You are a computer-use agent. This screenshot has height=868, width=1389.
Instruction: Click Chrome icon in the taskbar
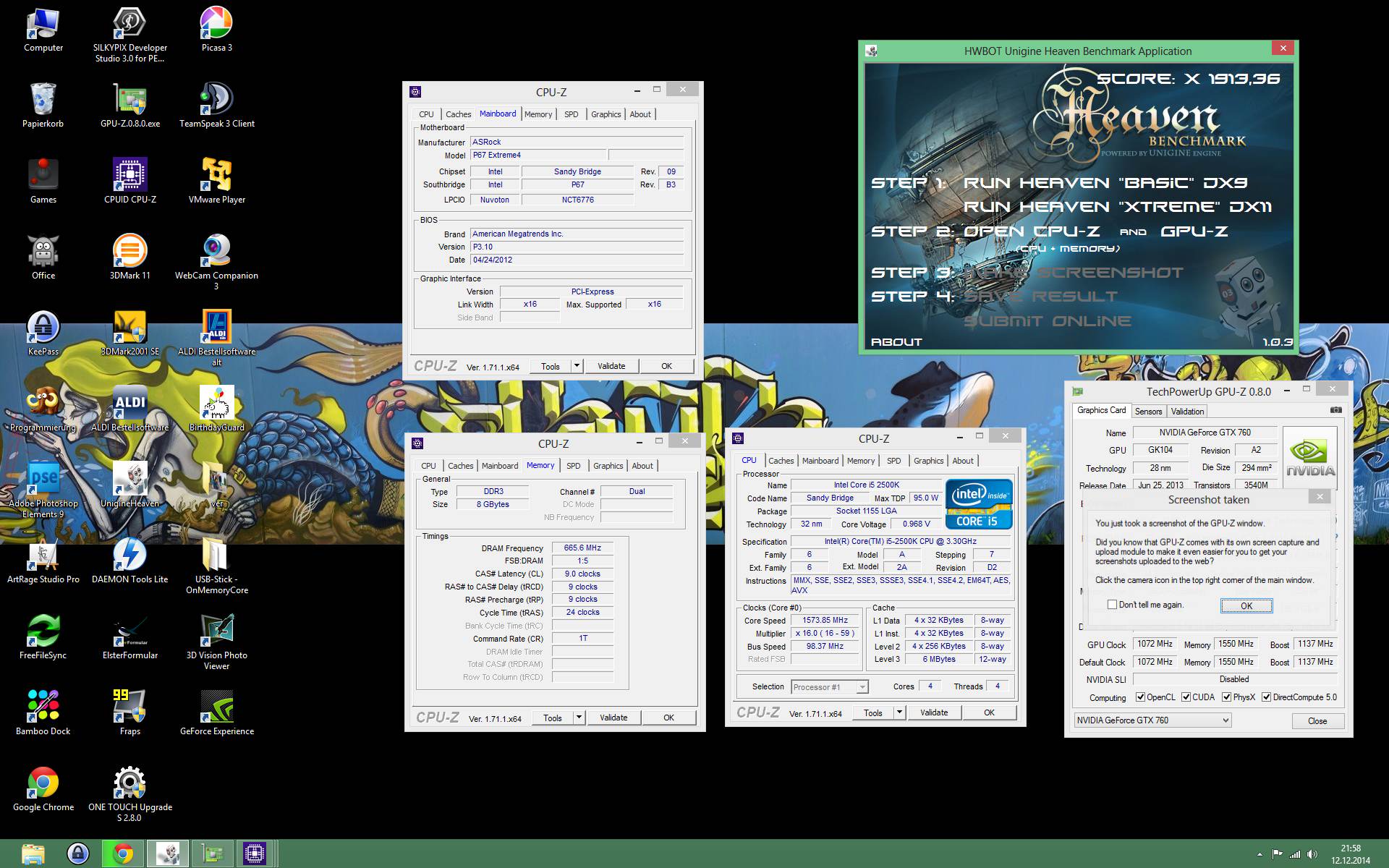pyautogui.click(x=122, y=854)
